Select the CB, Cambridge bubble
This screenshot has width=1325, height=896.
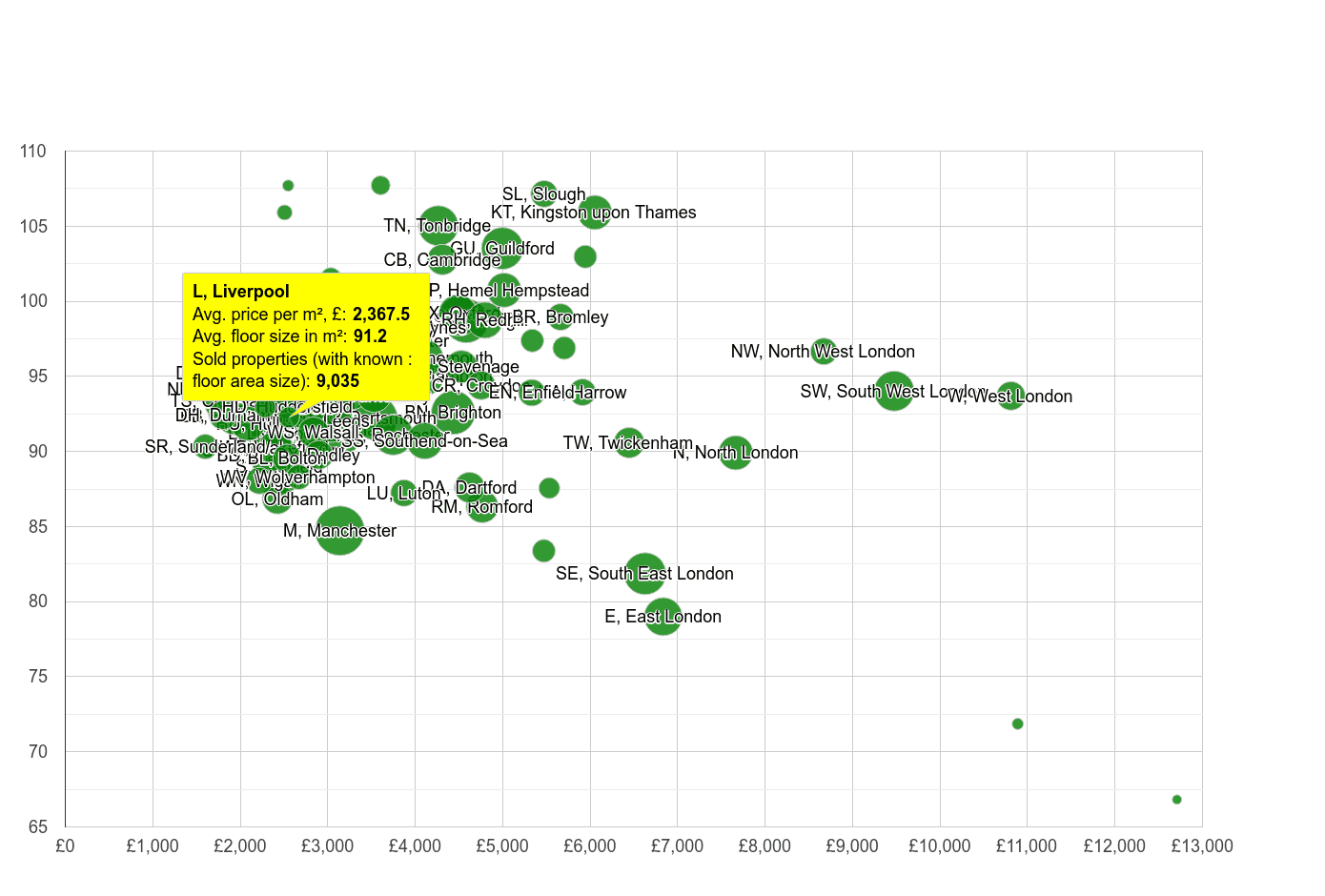[x=442, y=257]
